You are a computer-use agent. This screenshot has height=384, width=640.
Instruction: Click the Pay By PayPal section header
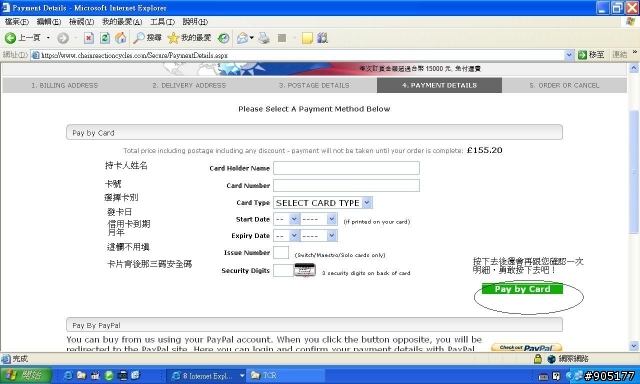[314, 325]
